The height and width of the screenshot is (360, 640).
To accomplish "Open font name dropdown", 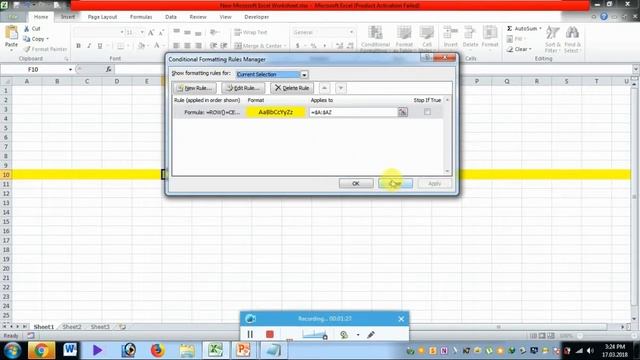I will tap(122, 32).
